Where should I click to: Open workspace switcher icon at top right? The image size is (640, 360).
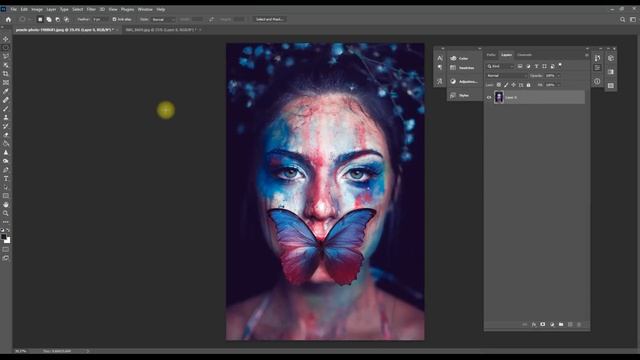(x=633, y=19)
